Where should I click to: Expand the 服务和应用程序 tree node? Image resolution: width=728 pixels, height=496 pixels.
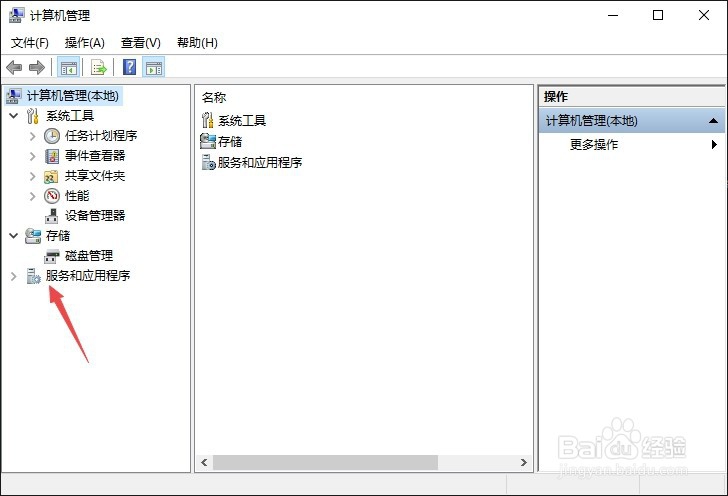coord(13,276)
